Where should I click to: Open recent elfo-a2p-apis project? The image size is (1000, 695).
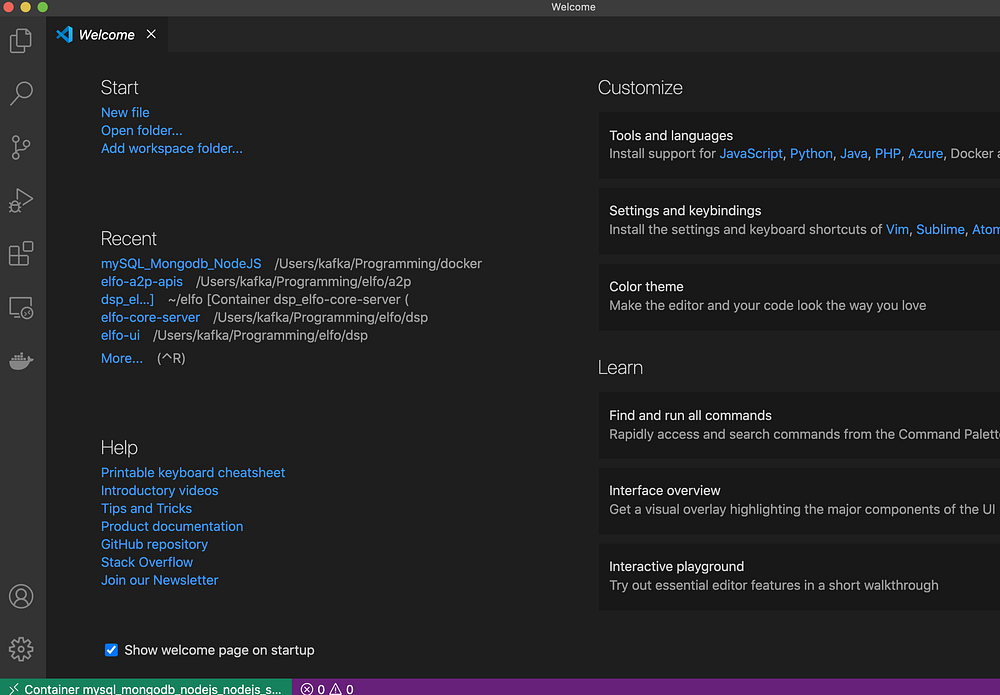[142, 281]
